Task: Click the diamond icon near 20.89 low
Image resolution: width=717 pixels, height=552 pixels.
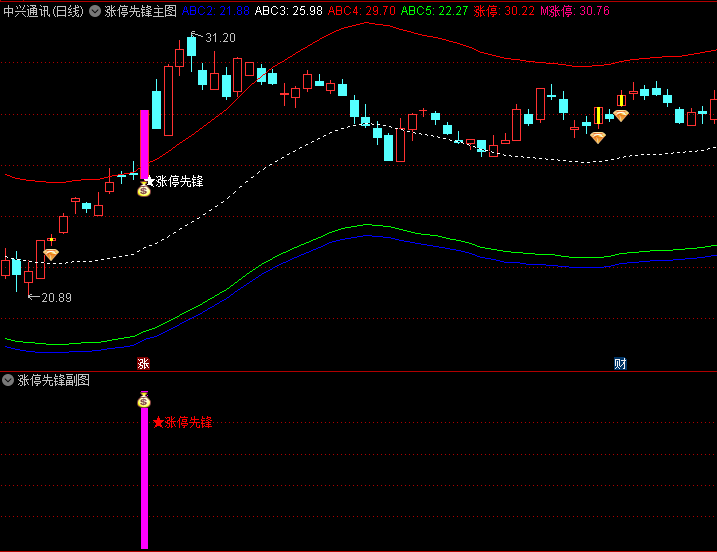Action: point(51,255)
